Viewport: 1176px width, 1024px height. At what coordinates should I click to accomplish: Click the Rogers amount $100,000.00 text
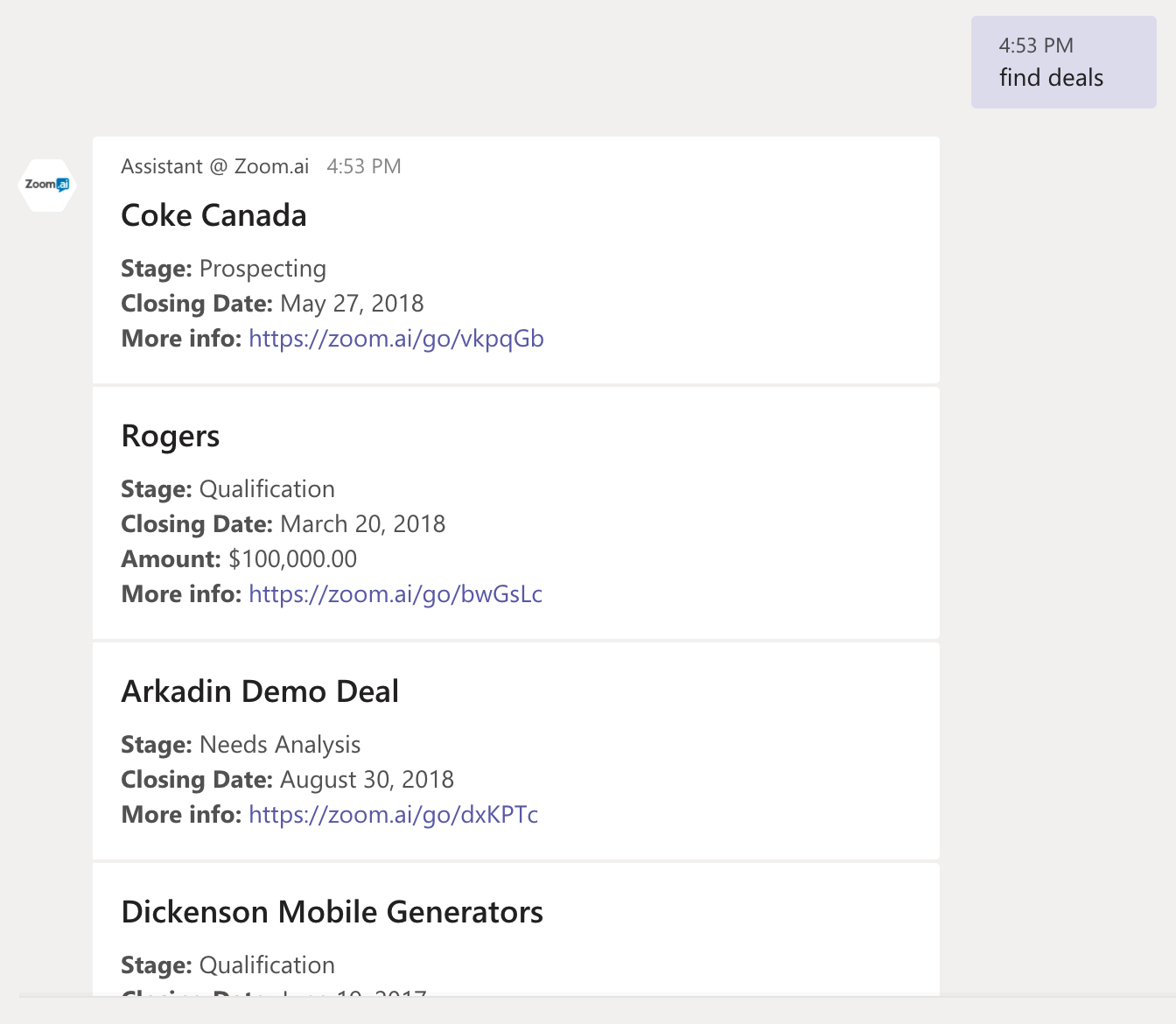(292, 559)
